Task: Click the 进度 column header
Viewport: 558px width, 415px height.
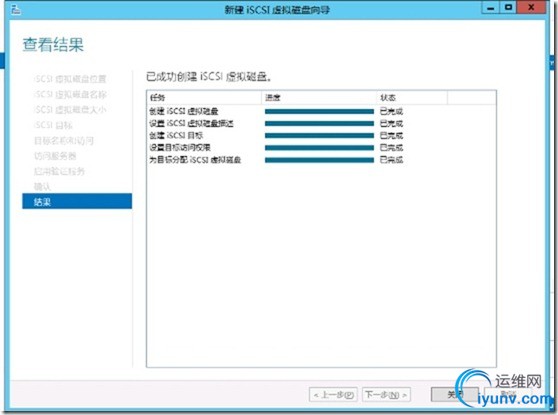Action: 319,98
